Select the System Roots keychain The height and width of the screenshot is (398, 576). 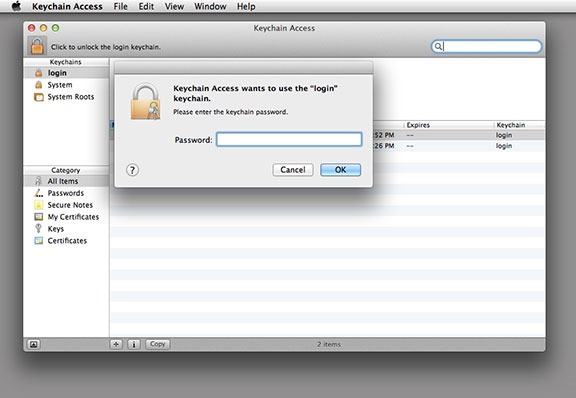(66, 97)
